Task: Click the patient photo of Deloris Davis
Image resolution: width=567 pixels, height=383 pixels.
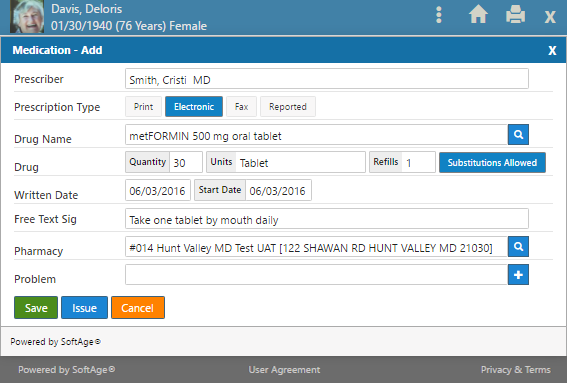Action: tap(27, 17)
